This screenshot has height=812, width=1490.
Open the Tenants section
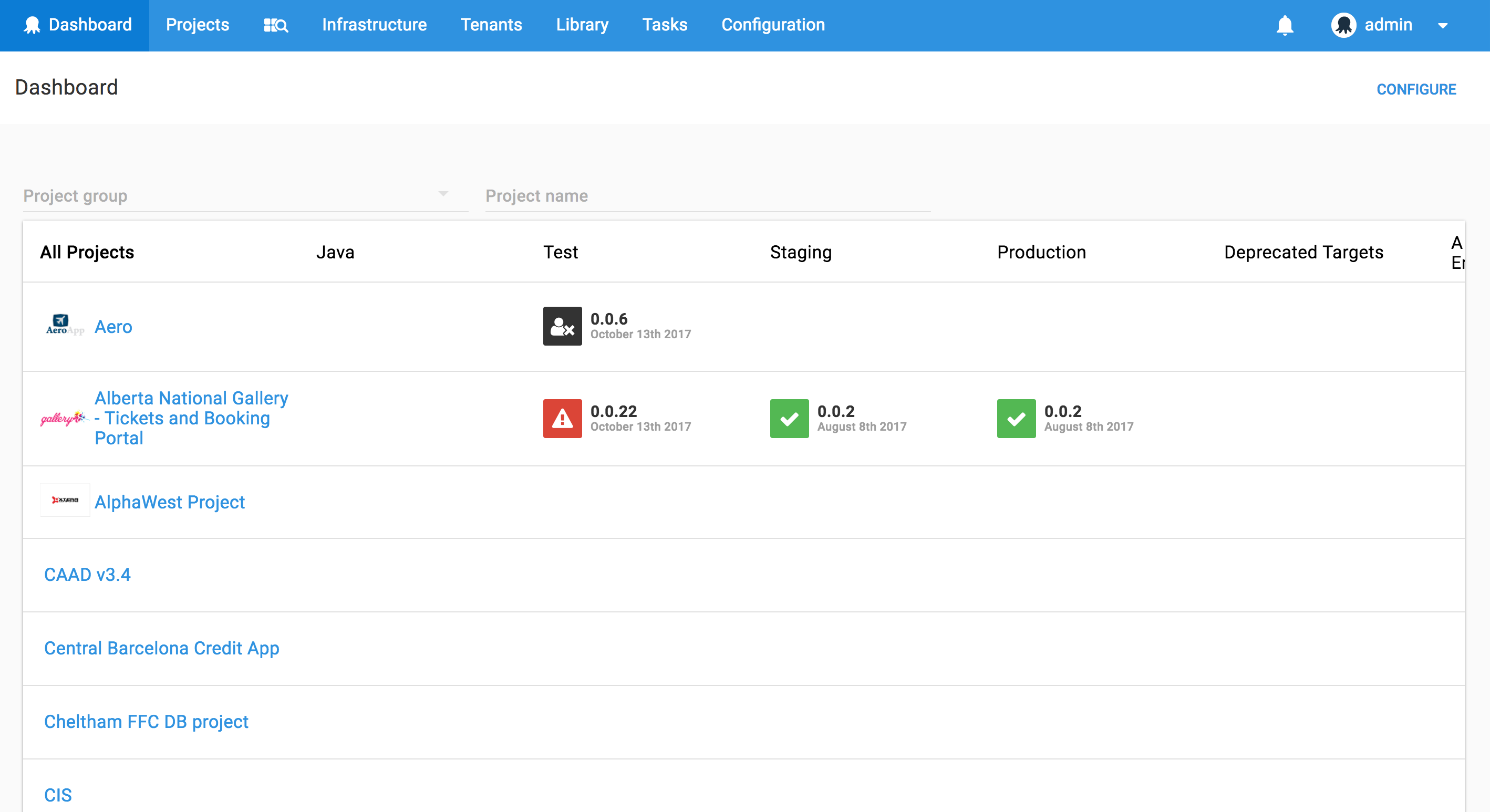491,25
